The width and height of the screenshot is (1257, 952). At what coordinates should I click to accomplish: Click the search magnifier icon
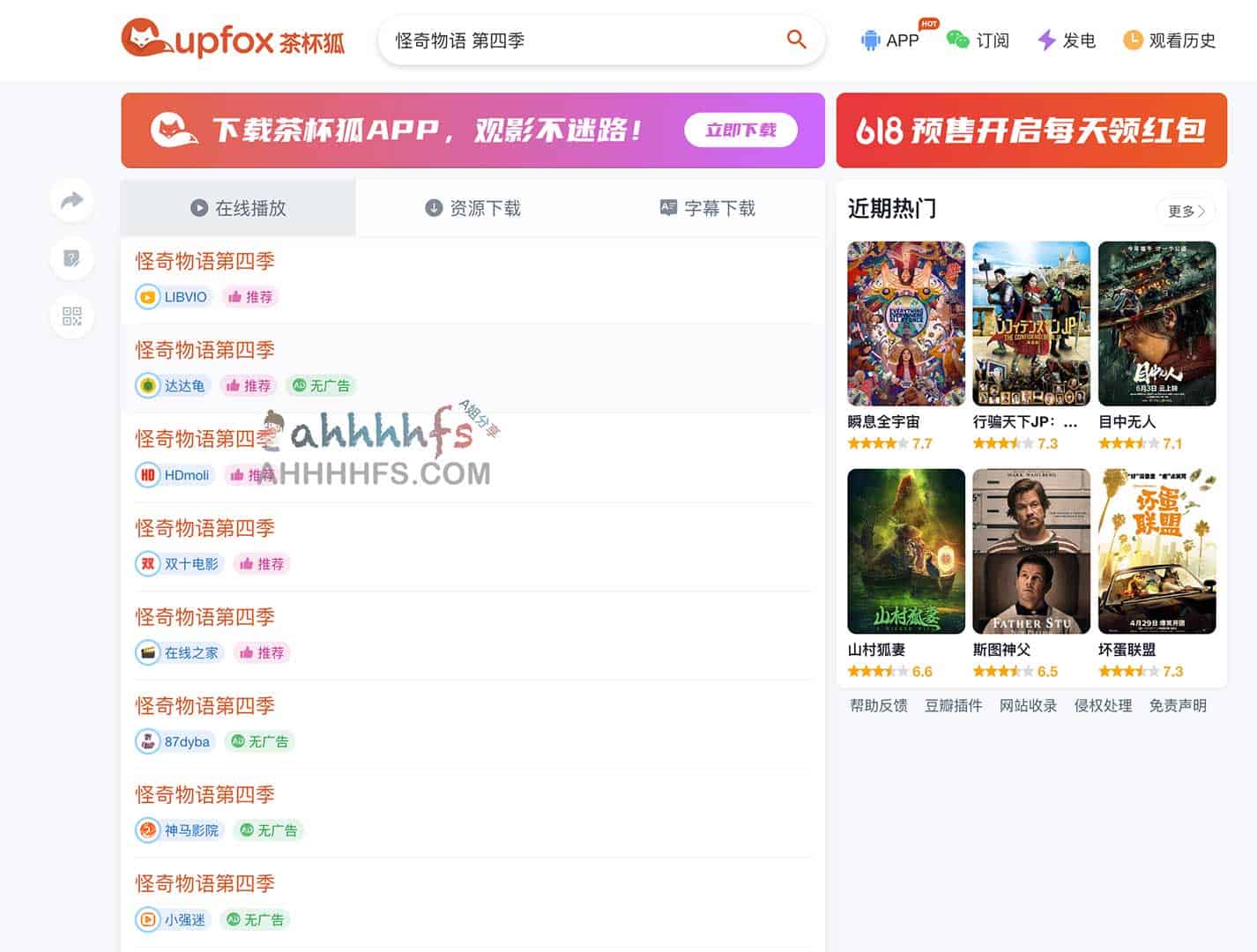(x=796, y=40)
